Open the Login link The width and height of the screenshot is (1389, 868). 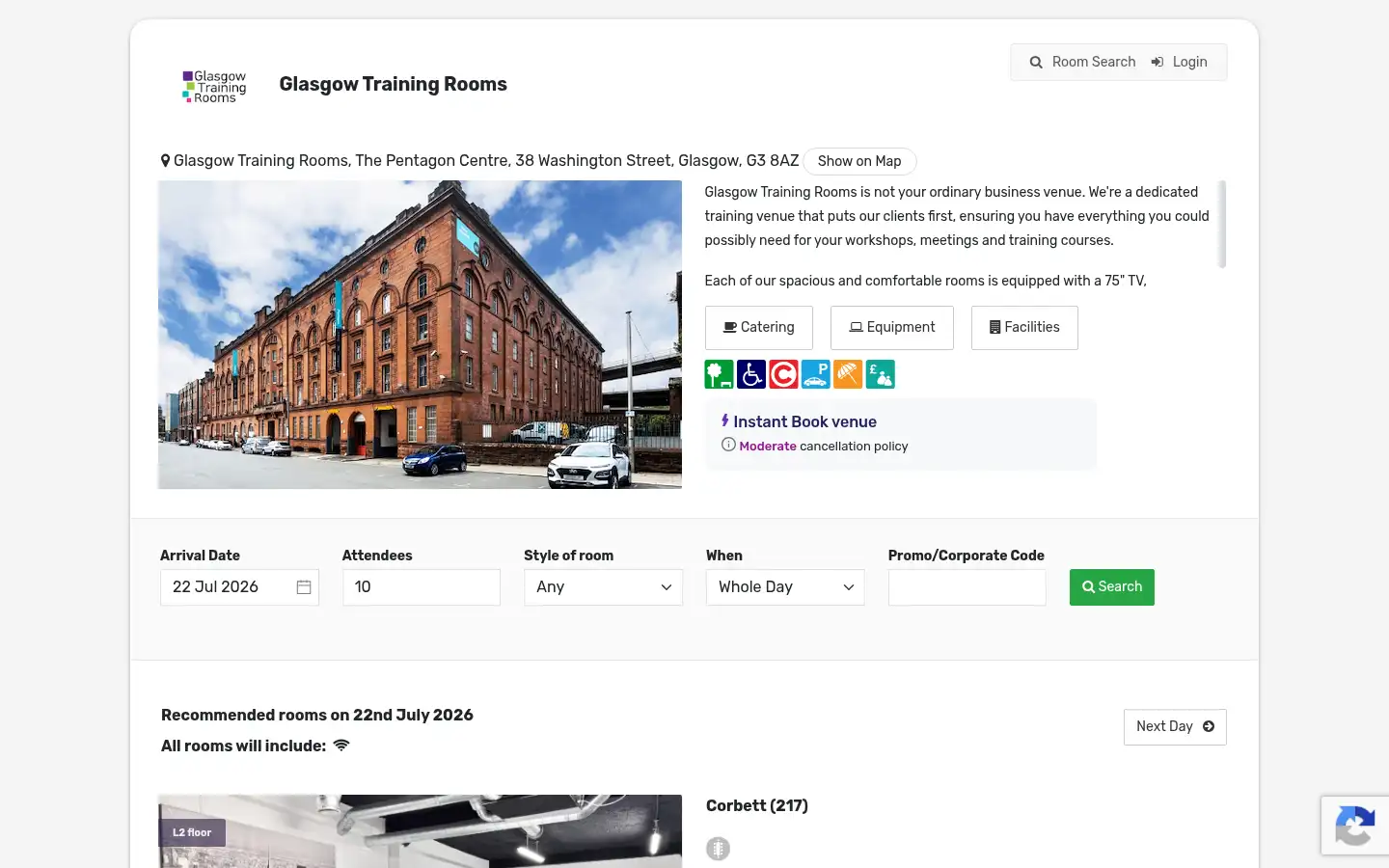click(1179, 63)
